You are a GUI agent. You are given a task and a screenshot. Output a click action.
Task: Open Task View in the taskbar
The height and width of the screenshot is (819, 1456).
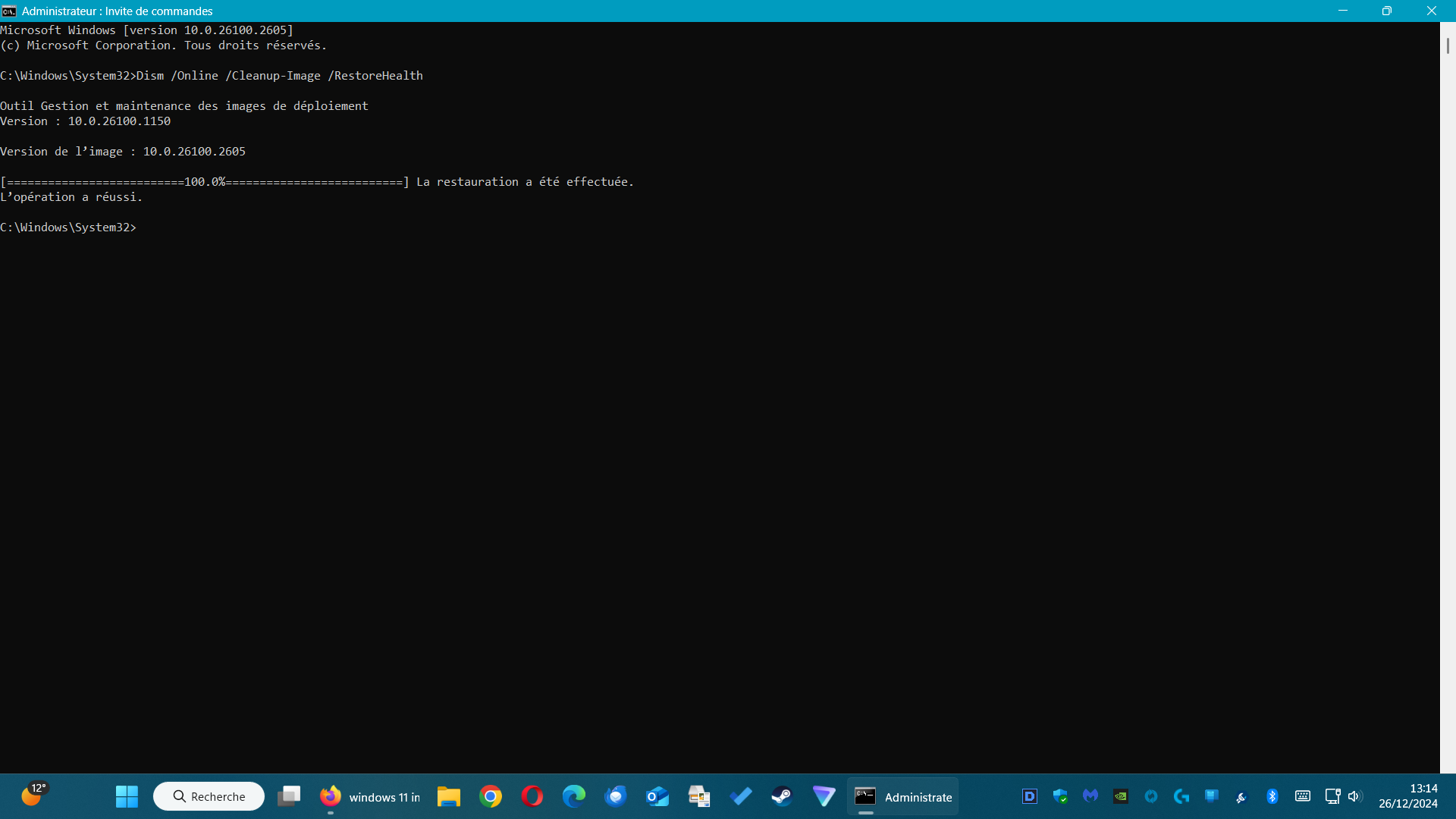click(289, 796)
